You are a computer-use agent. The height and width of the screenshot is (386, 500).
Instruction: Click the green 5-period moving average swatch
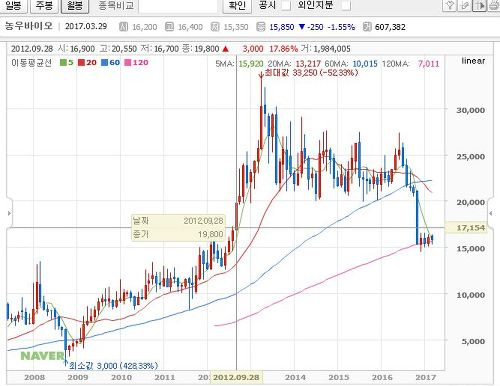(x=63, y=62)
